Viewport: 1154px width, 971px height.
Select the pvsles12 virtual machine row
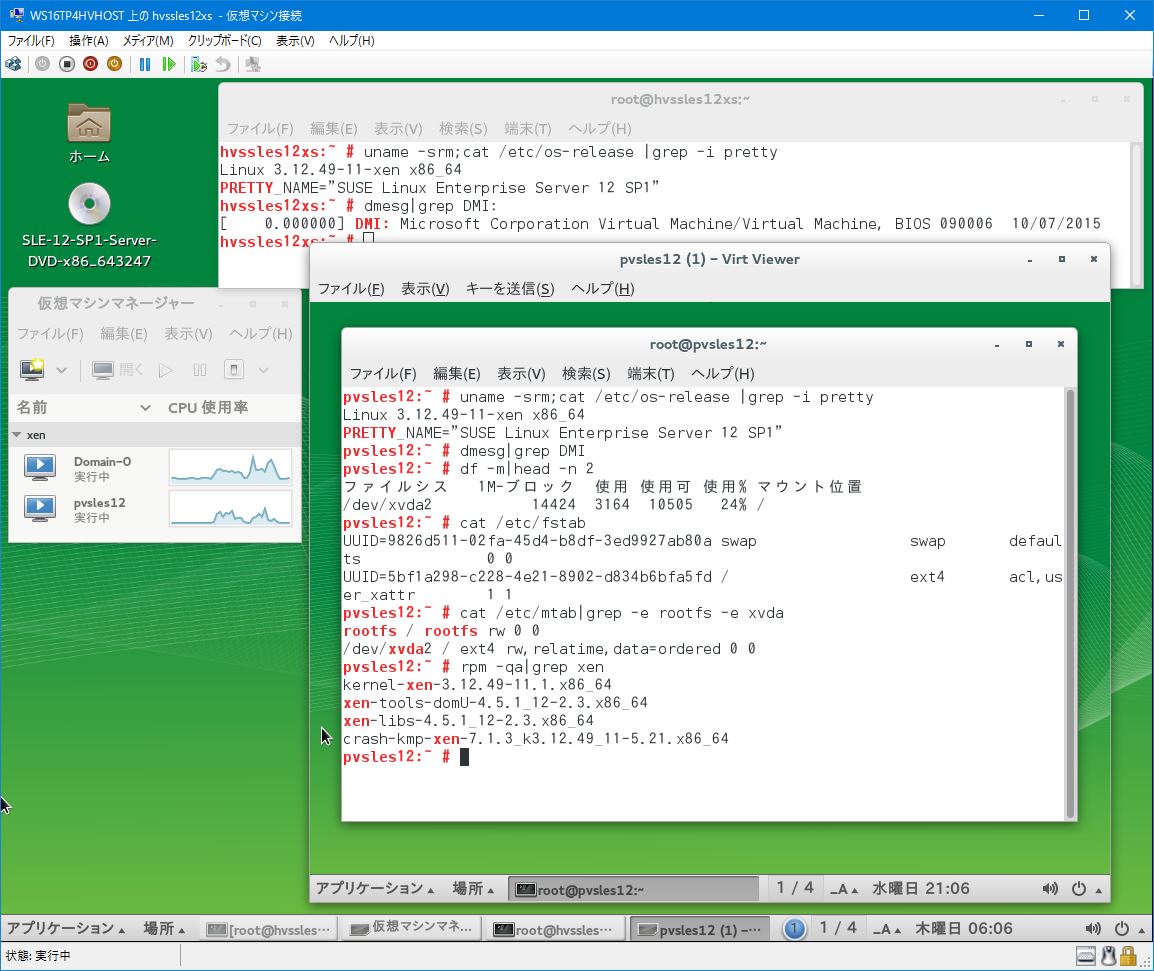[x=155, y=509]
